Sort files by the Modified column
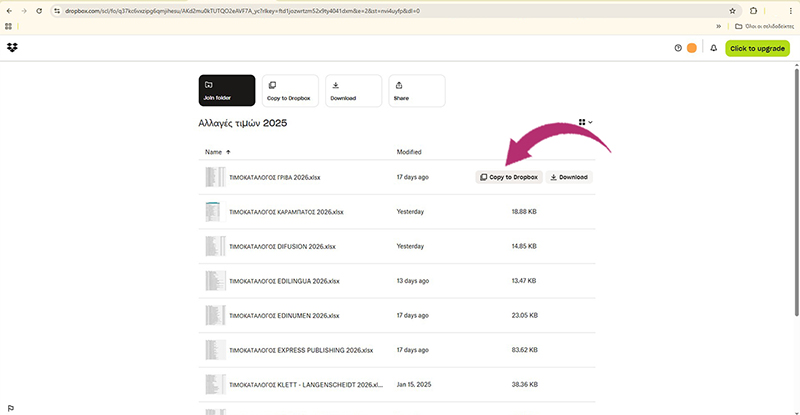Screen dimensions: 800x415 [409, 152]
